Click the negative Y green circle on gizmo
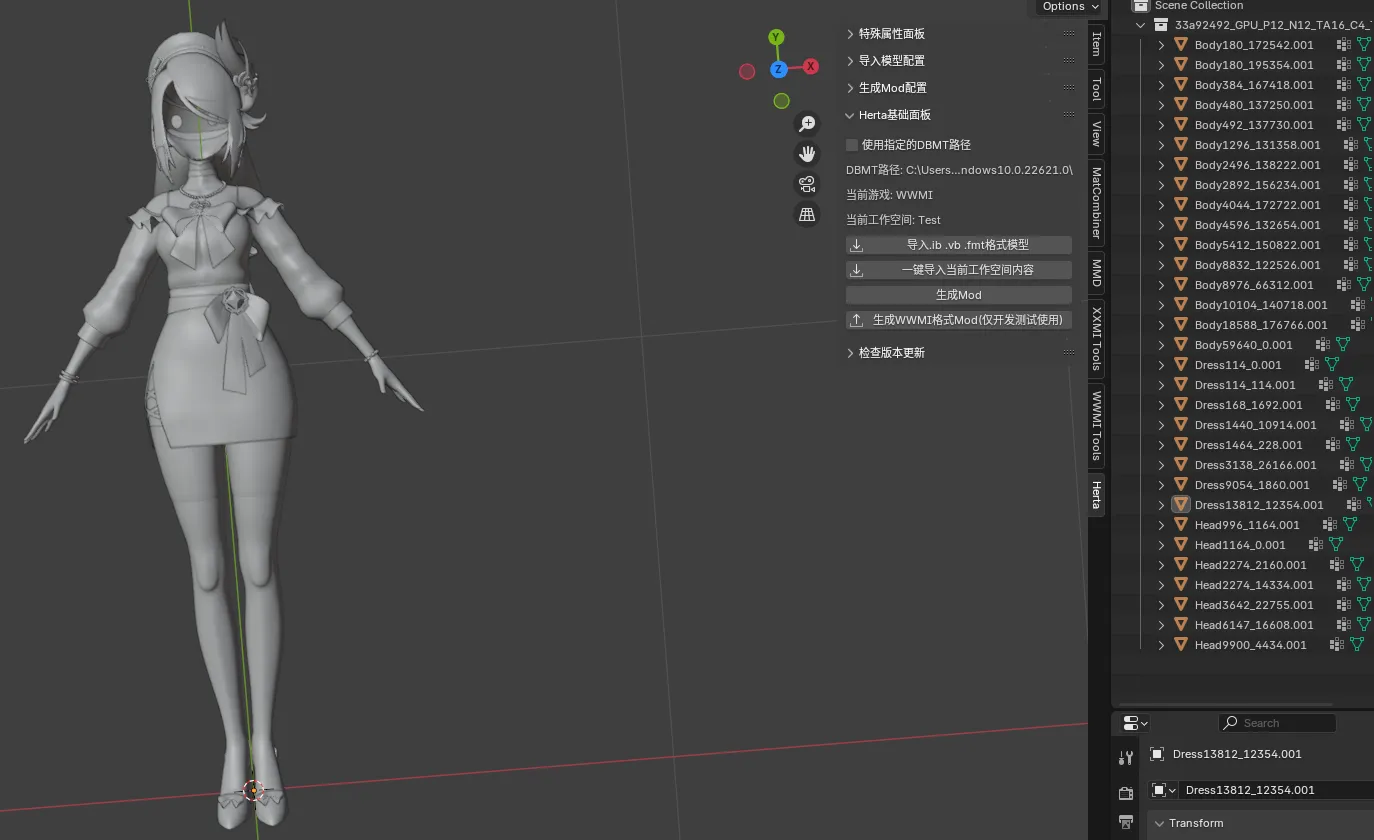This screenshot has width=1374, height=840. coord(781,101)
